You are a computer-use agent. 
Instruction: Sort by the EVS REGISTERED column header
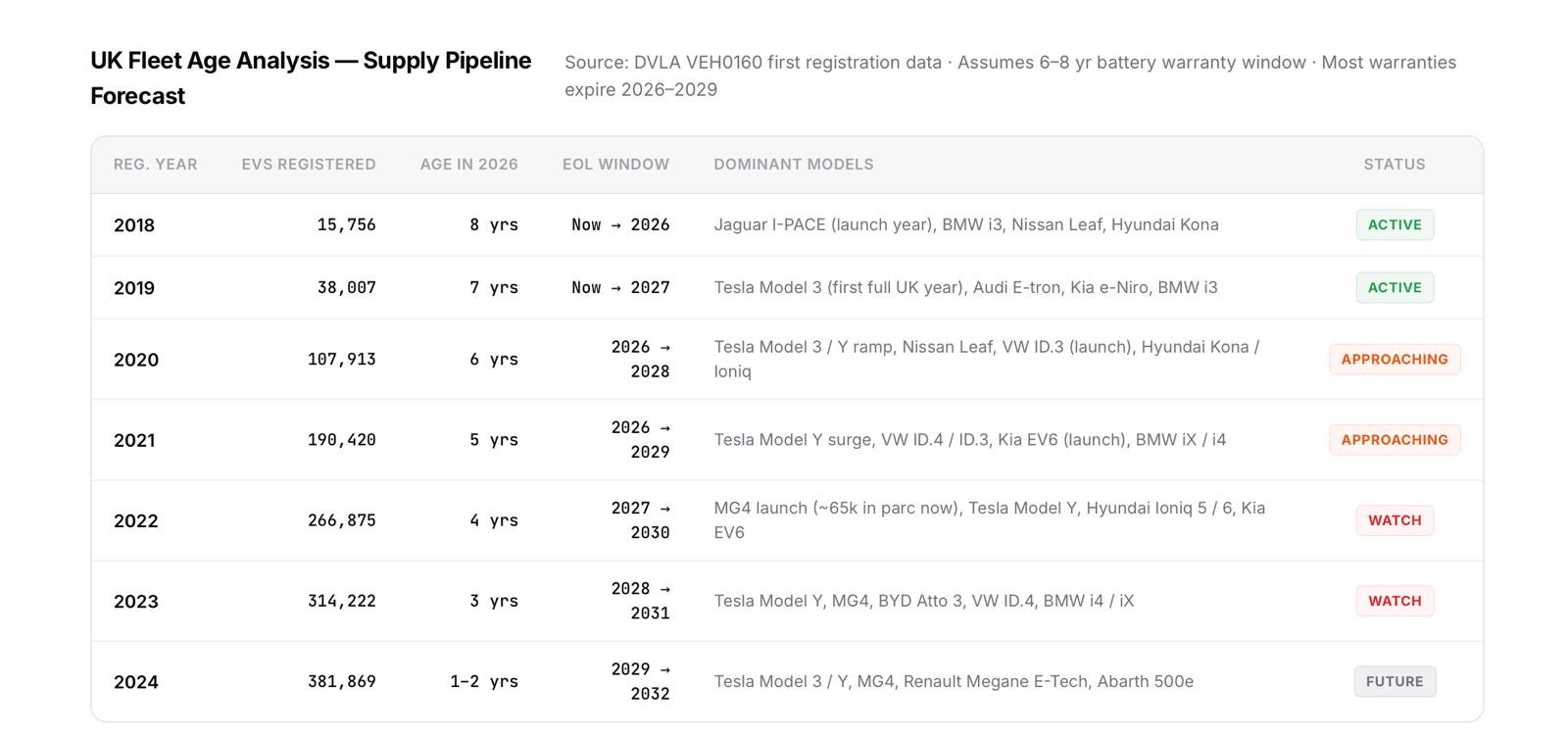309,165
